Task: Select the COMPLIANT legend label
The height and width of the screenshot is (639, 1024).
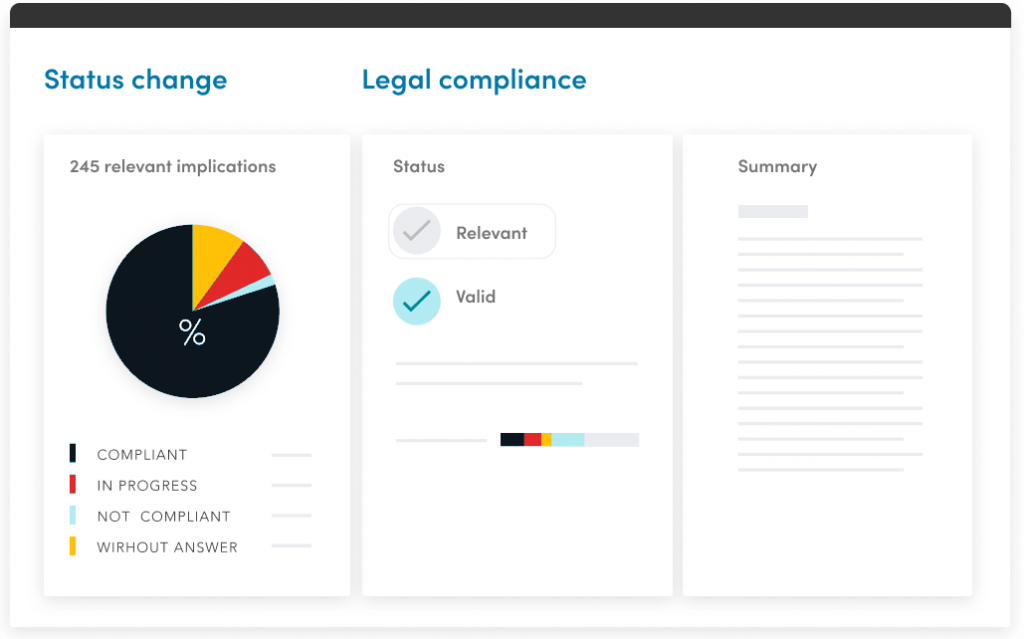Action: (142, 455)
